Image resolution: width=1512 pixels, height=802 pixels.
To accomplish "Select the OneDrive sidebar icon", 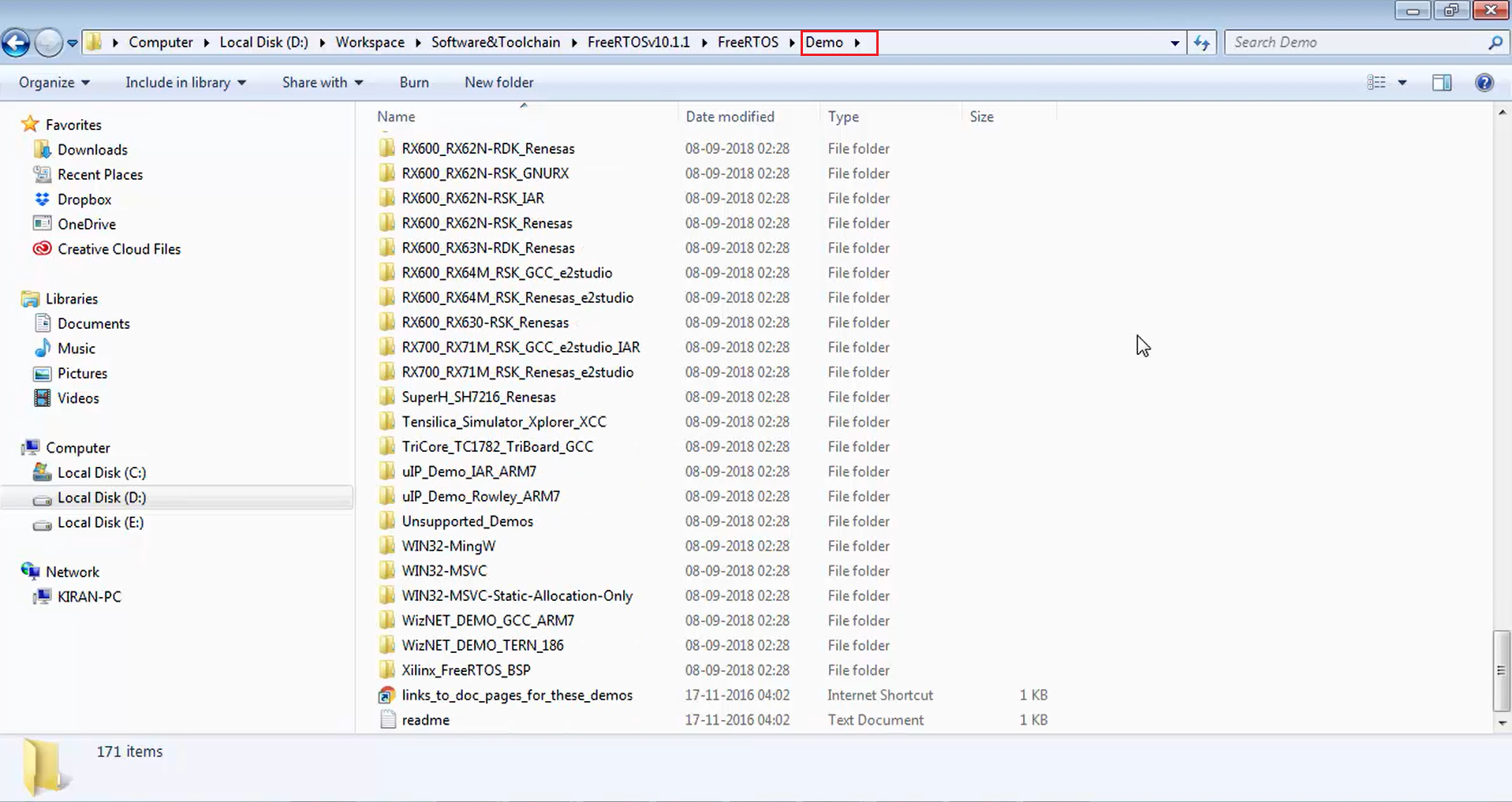I will tap(43, 224).
